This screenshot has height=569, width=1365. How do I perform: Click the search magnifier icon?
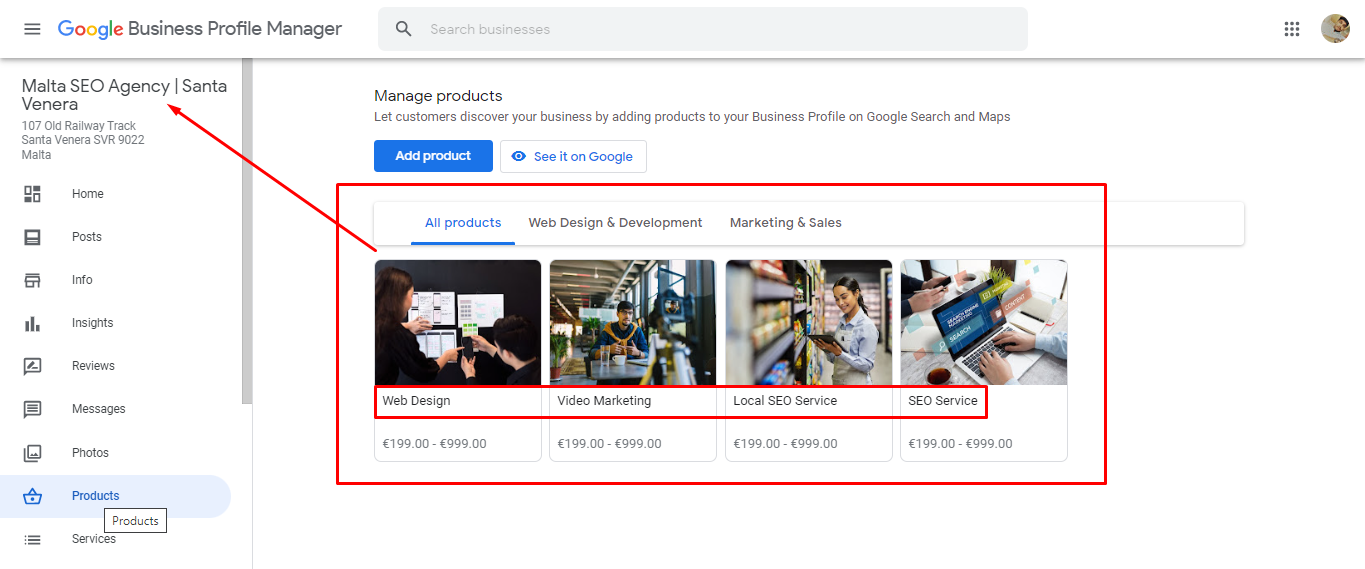point(404,29)
